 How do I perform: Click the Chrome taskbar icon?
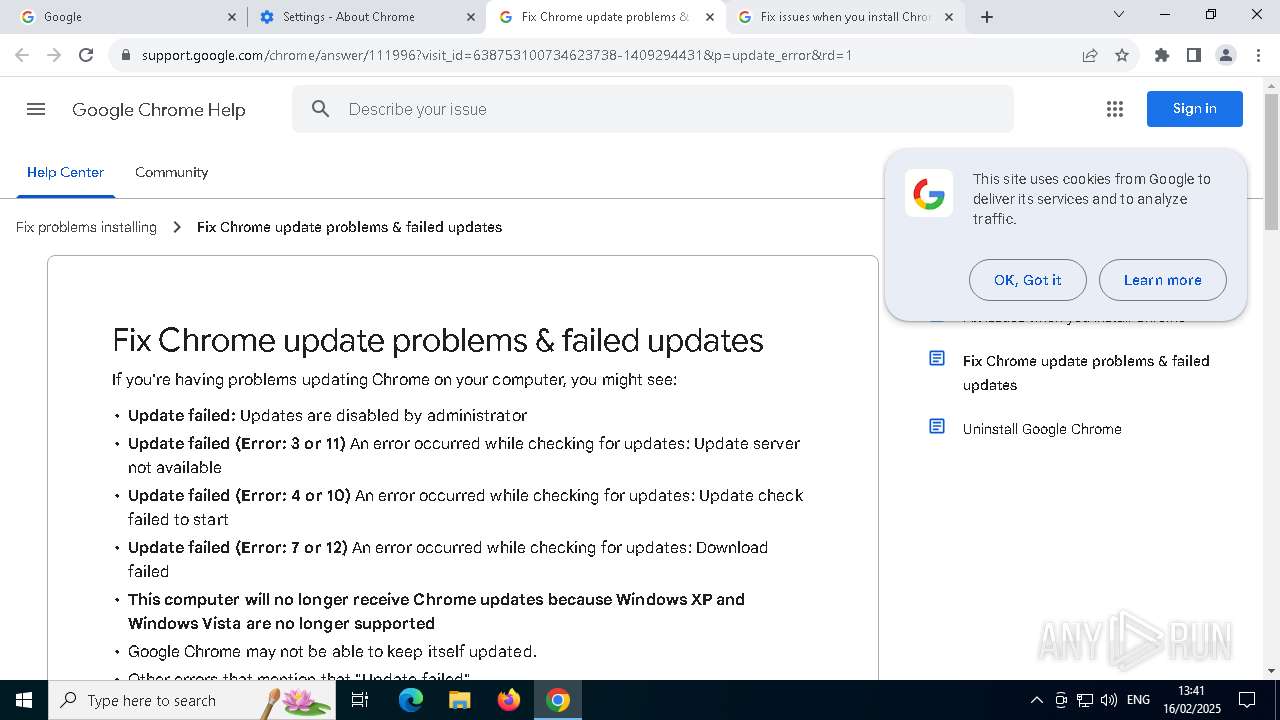[x=558, y=700]
